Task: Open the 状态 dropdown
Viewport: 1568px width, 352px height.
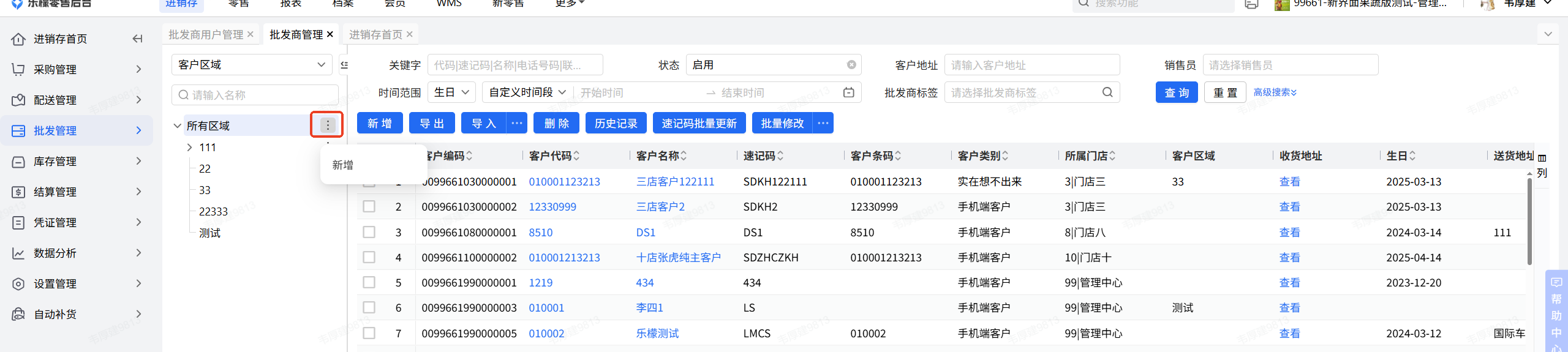Action: pyautogui.click(x=774, y=65)
